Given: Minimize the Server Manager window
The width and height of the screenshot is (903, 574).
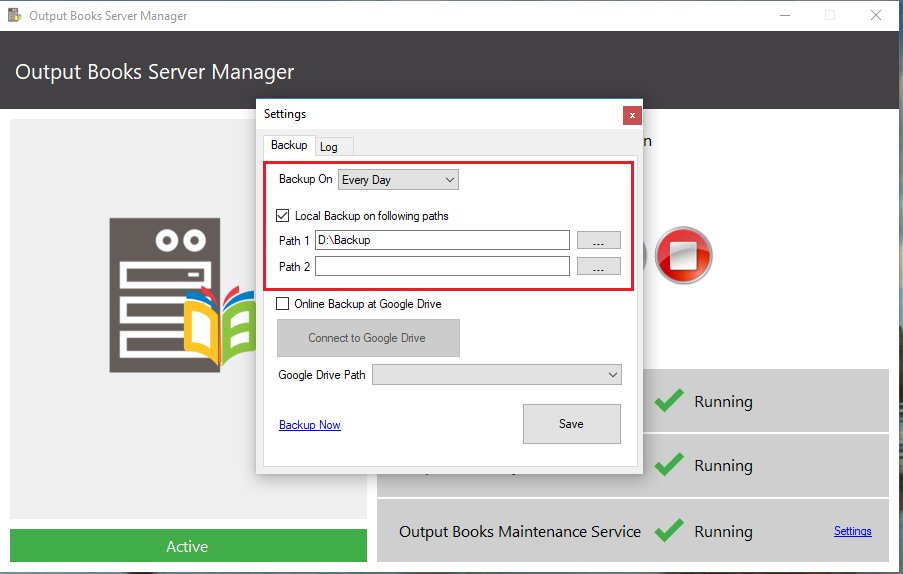Looking at the screenshot, I should pos(784,16).
